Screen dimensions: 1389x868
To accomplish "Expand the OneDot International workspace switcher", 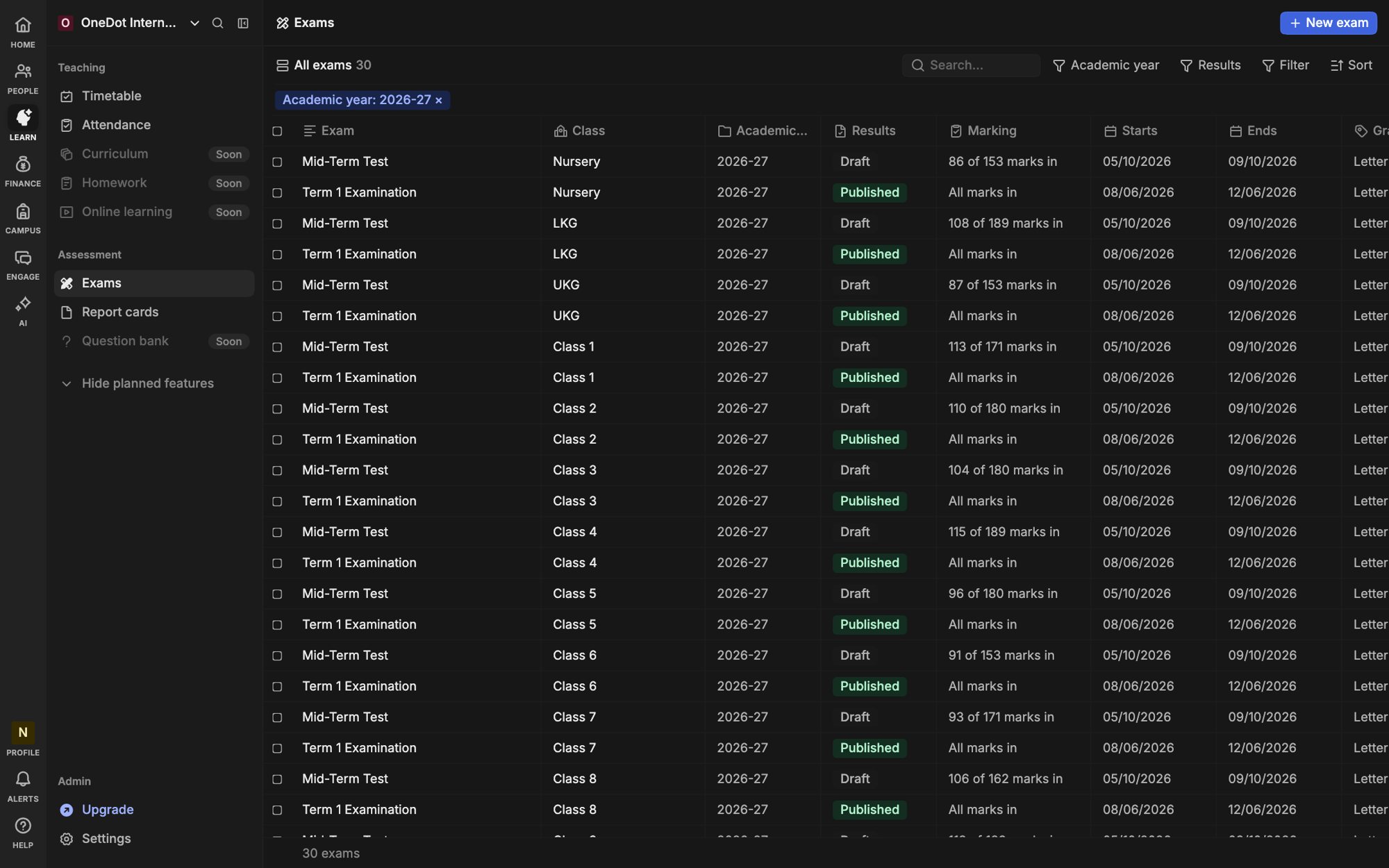I will [x=129, y=23].
